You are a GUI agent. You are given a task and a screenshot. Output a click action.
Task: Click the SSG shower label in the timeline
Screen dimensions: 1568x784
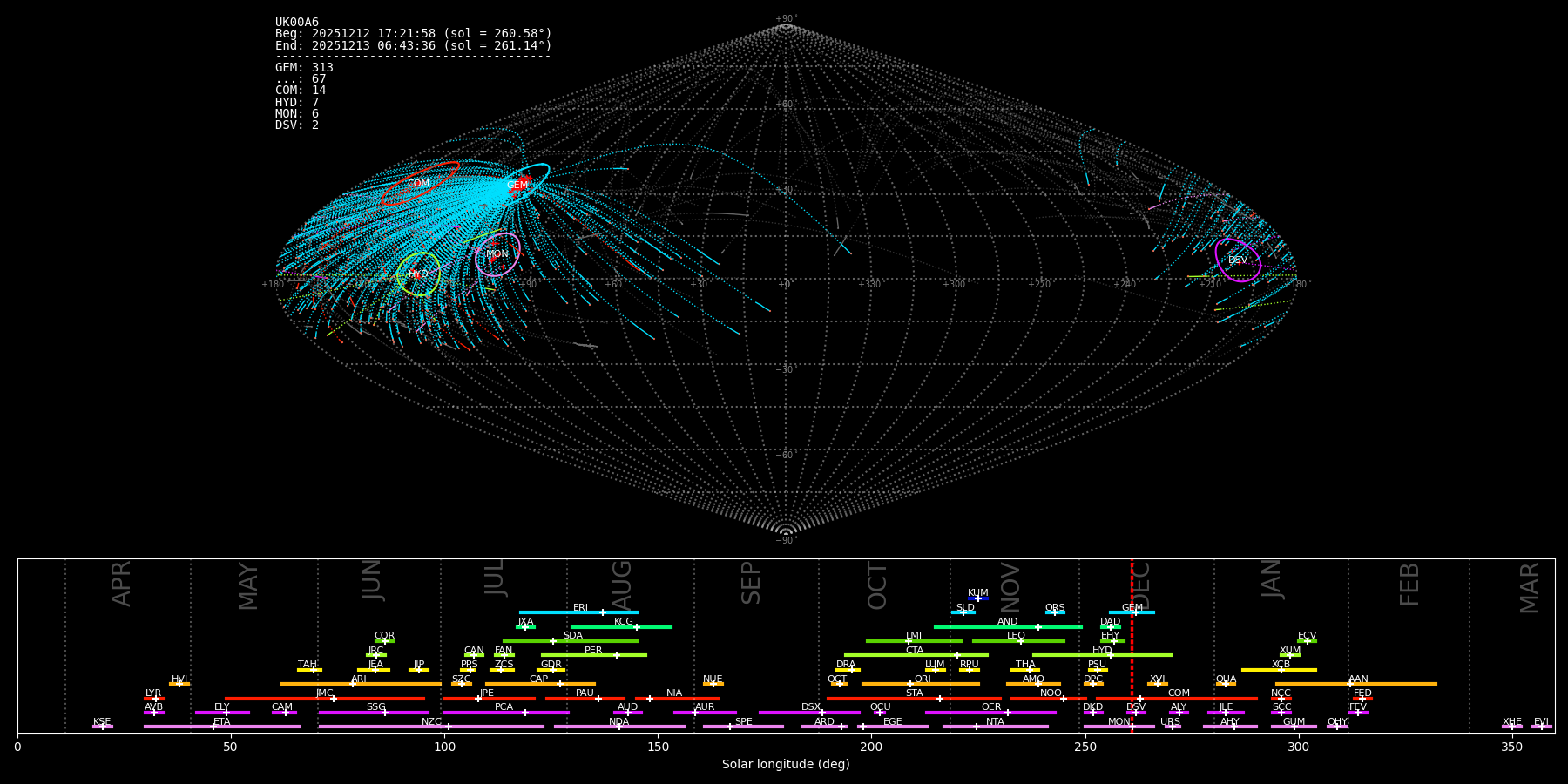pos(375,707)
